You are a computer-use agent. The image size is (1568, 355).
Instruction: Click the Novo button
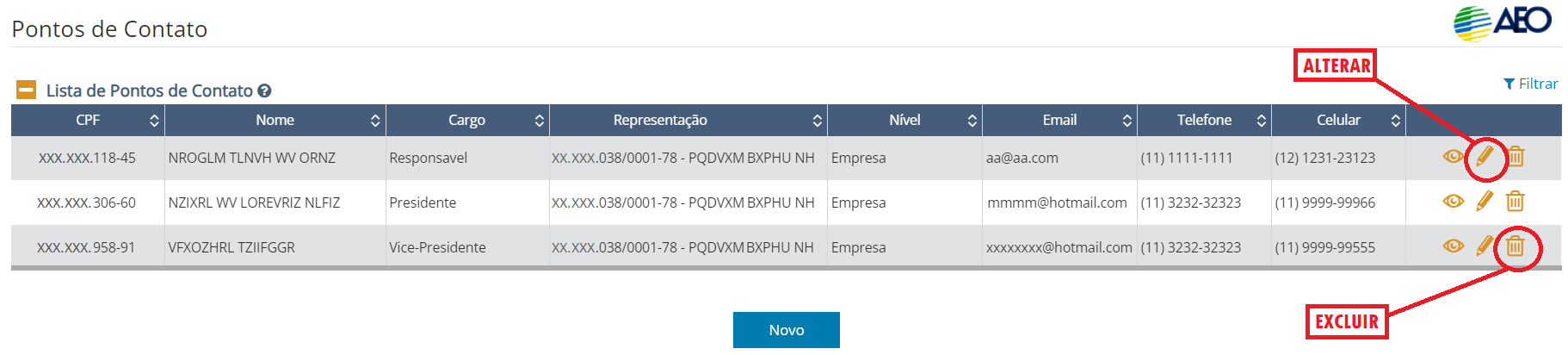pyautogui.click(x=786, y=330)
